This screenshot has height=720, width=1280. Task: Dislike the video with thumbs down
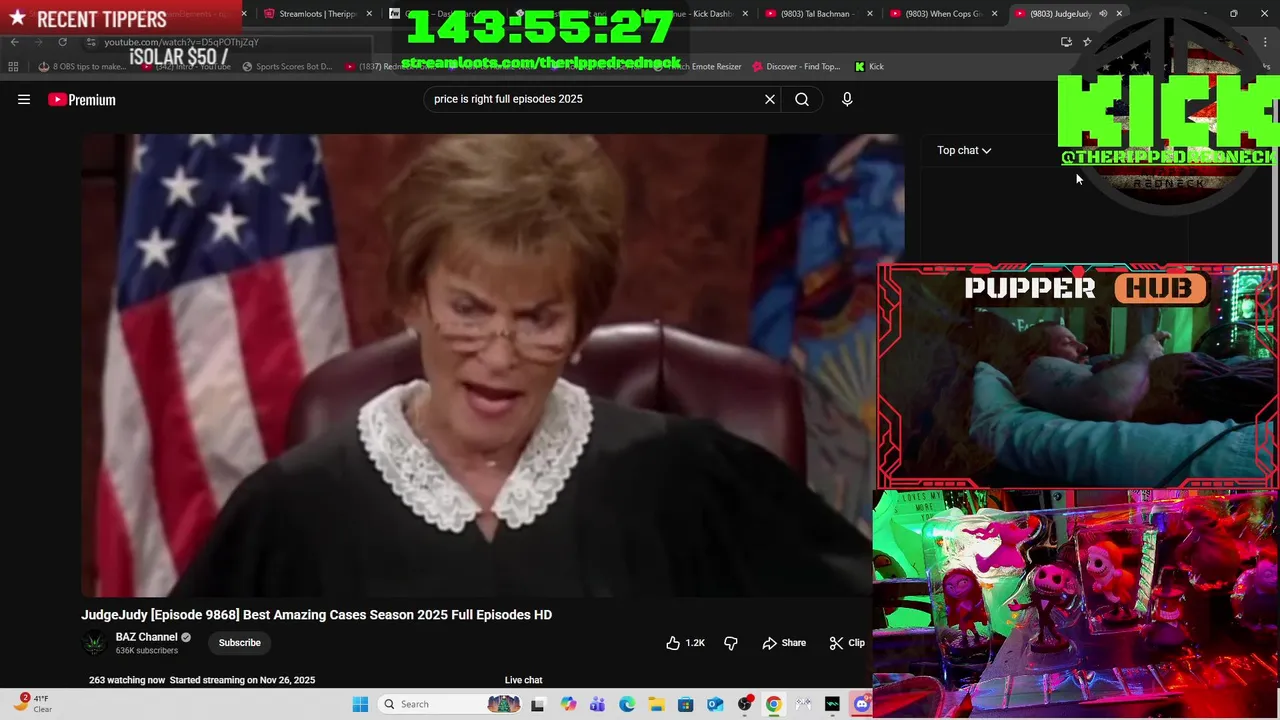tap(731, 643)
